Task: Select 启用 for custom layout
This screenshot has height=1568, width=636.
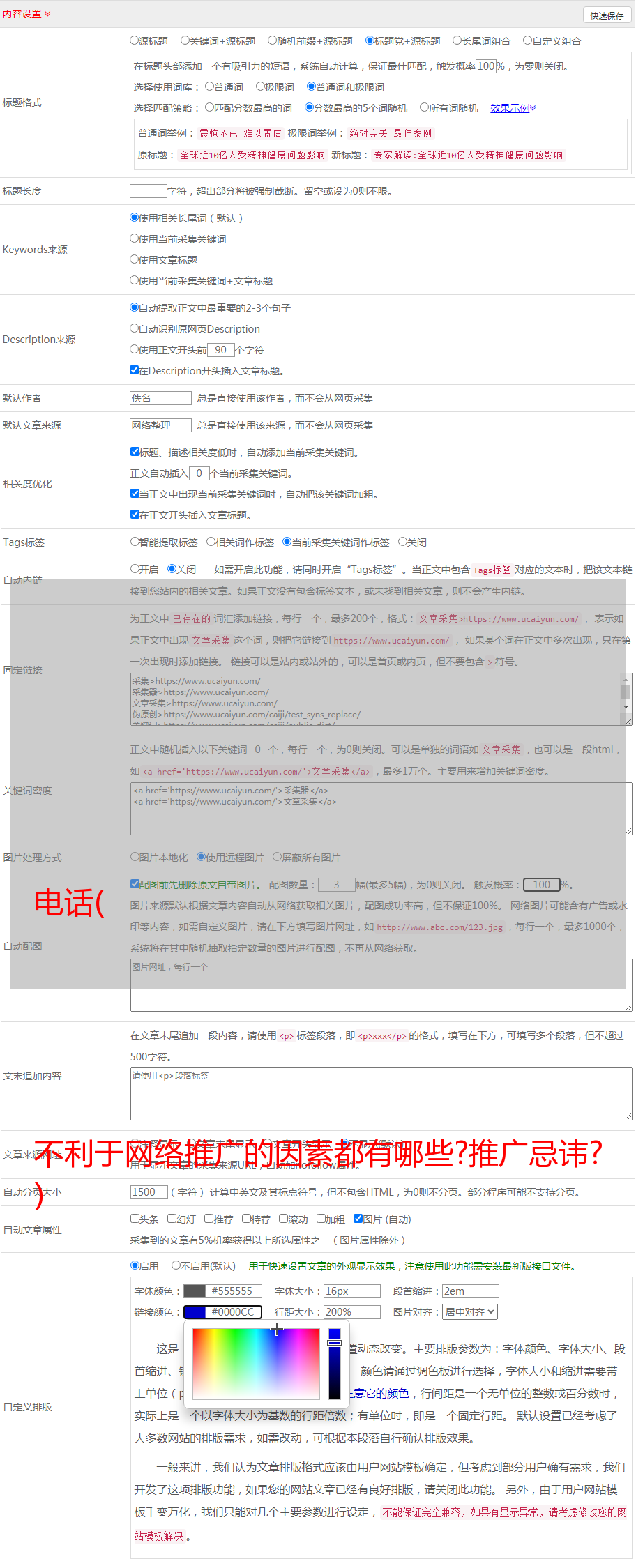Action: (x=135, y=1266)
